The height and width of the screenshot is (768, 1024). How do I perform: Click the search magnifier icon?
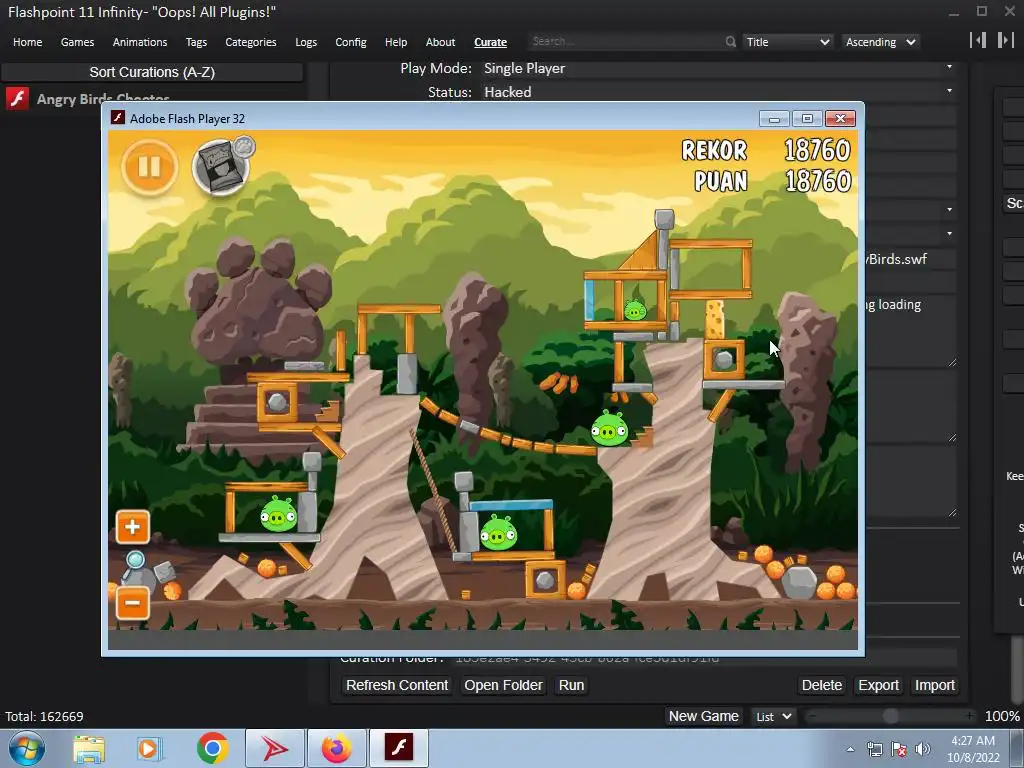730,42
